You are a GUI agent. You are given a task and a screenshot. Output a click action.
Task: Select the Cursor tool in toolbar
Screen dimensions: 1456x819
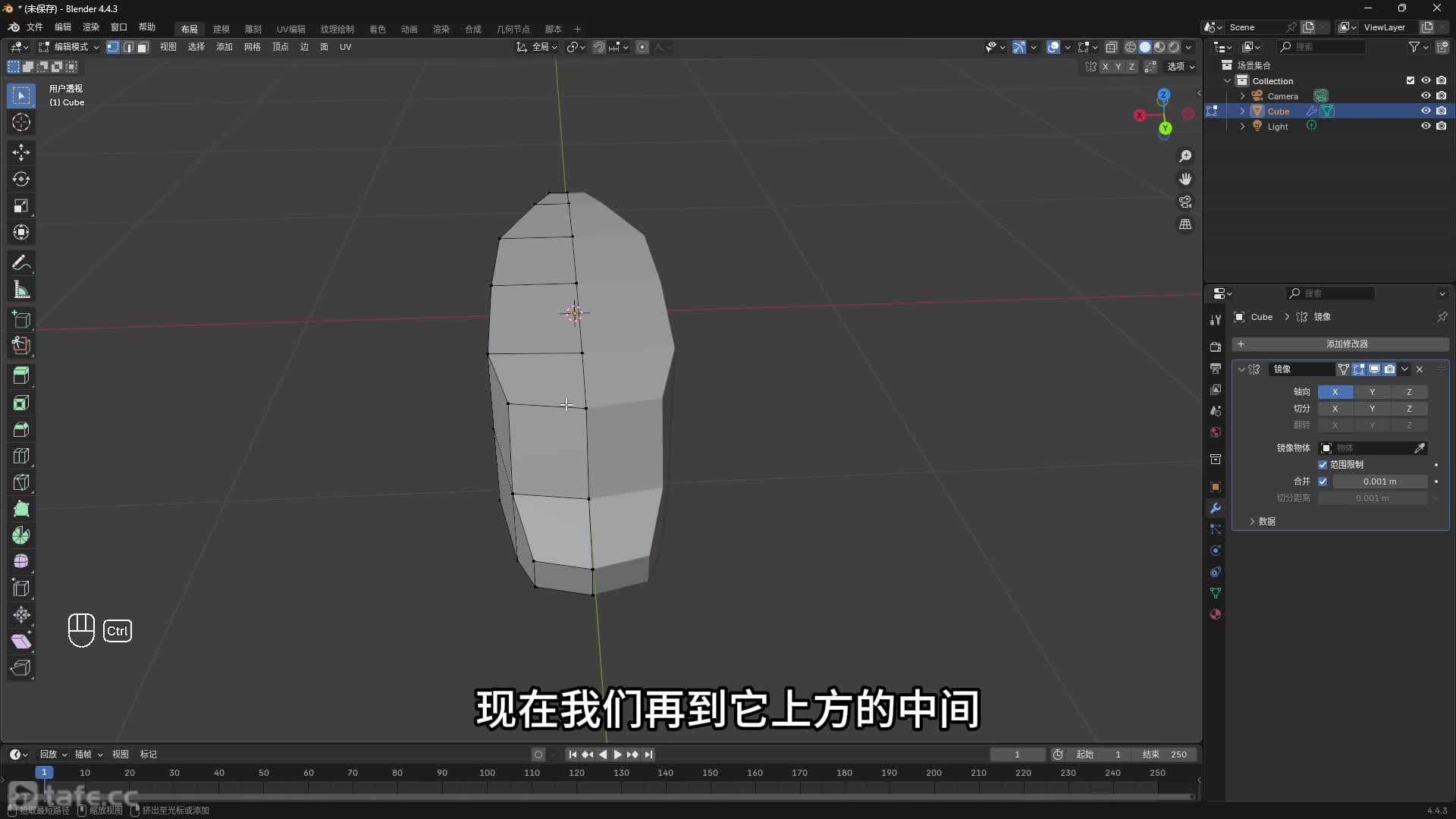[21, 123]
